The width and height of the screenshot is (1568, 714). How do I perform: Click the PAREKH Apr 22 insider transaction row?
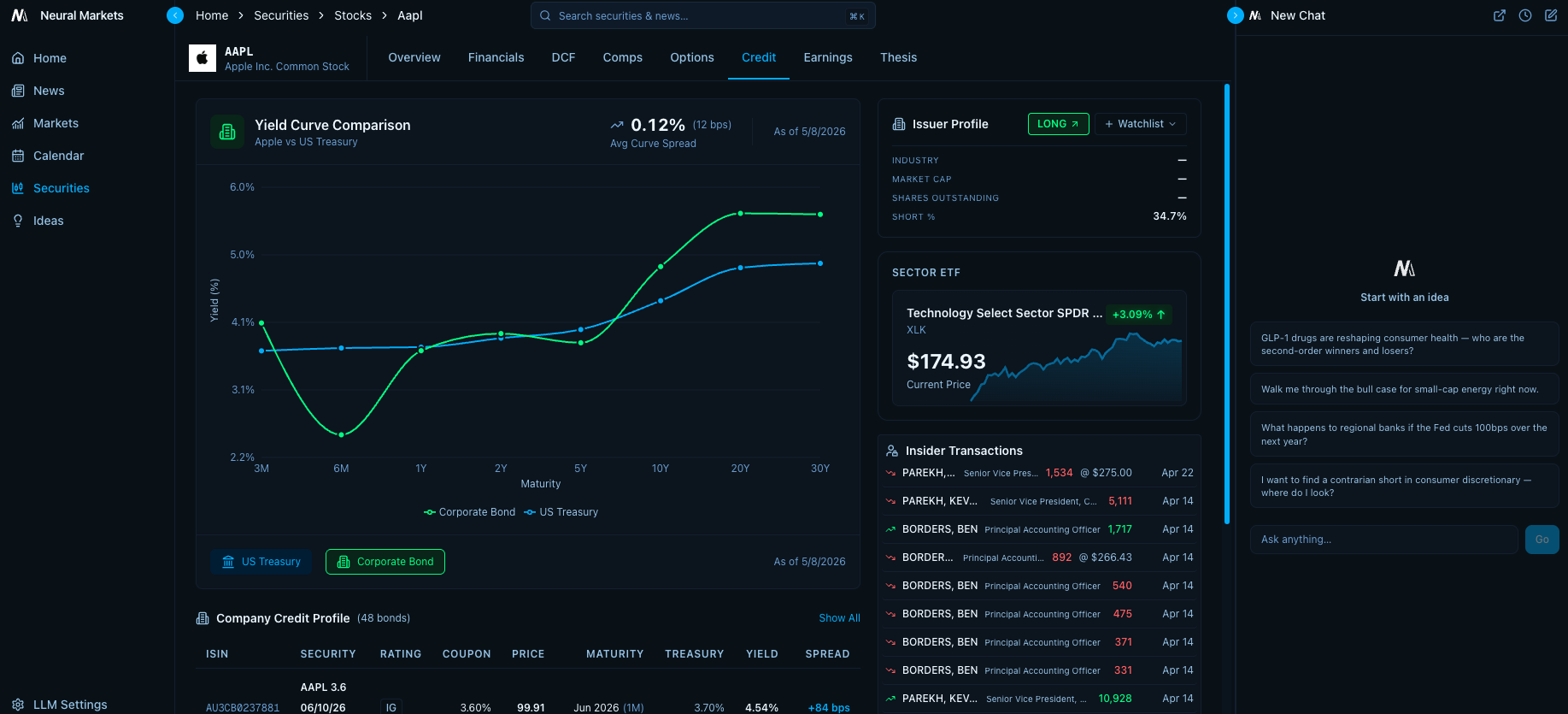[x=1039, y=473]
